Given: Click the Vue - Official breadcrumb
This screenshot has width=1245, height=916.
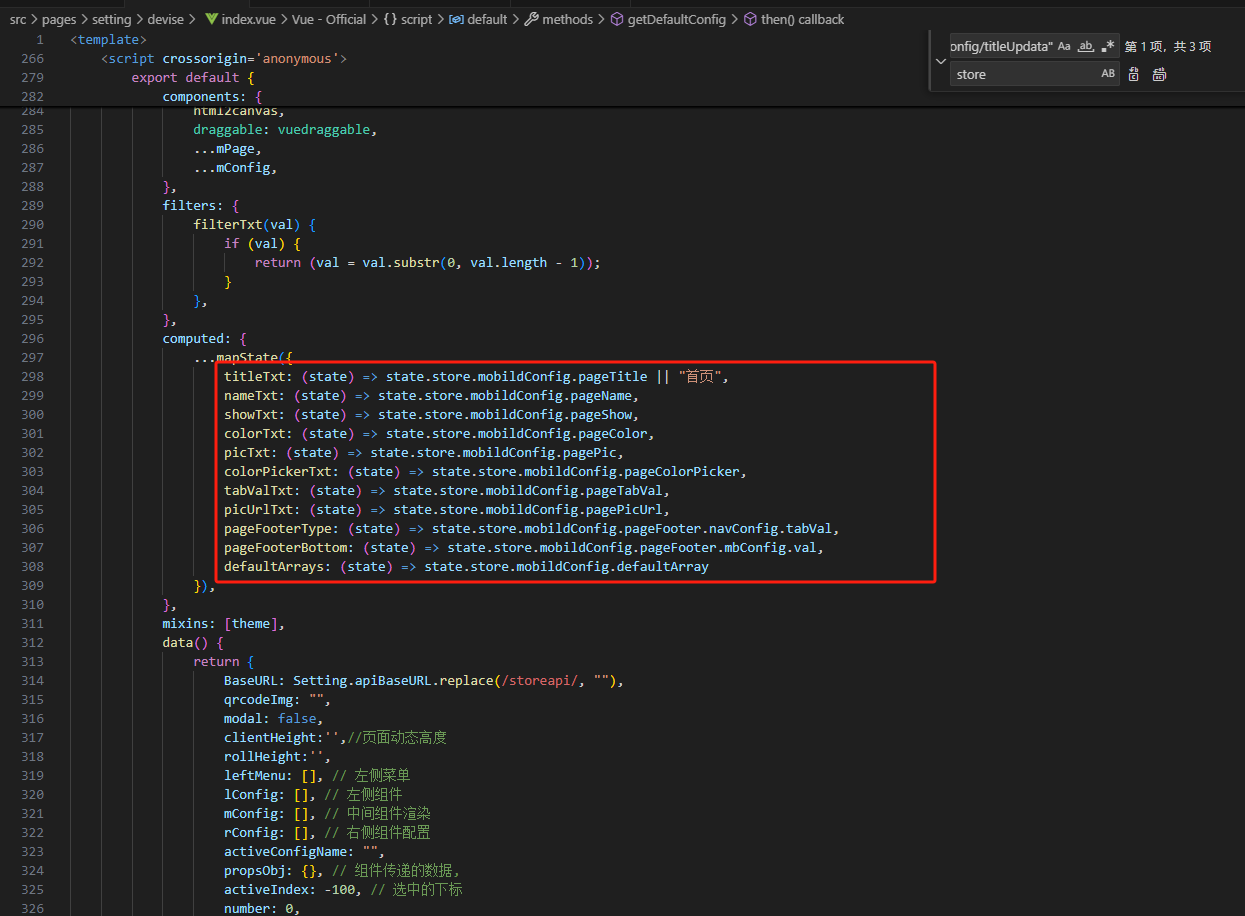Looking at the screenshot, I should (329, 19).
